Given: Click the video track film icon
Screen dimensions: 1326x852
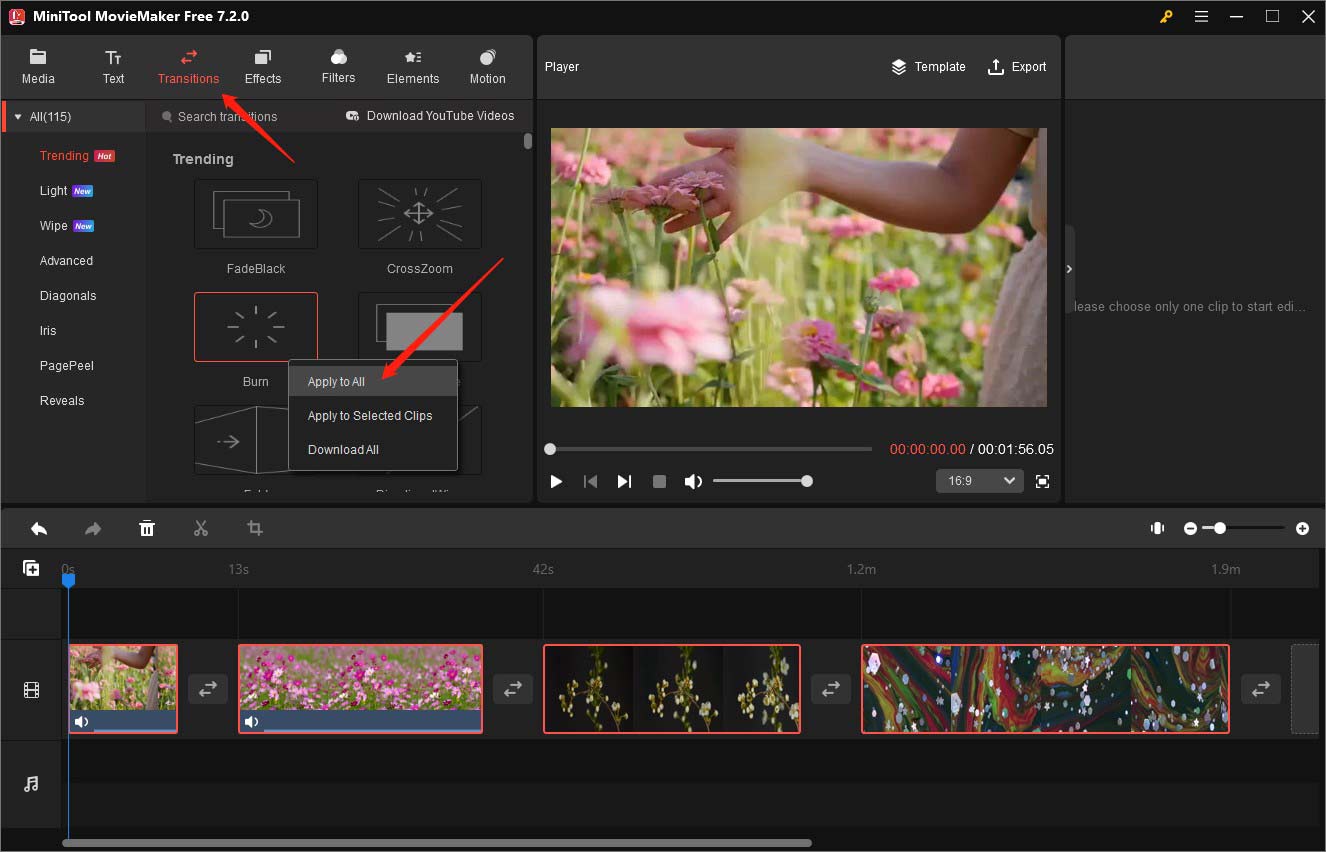Looking at the screenshot, I should click(31, 690).
